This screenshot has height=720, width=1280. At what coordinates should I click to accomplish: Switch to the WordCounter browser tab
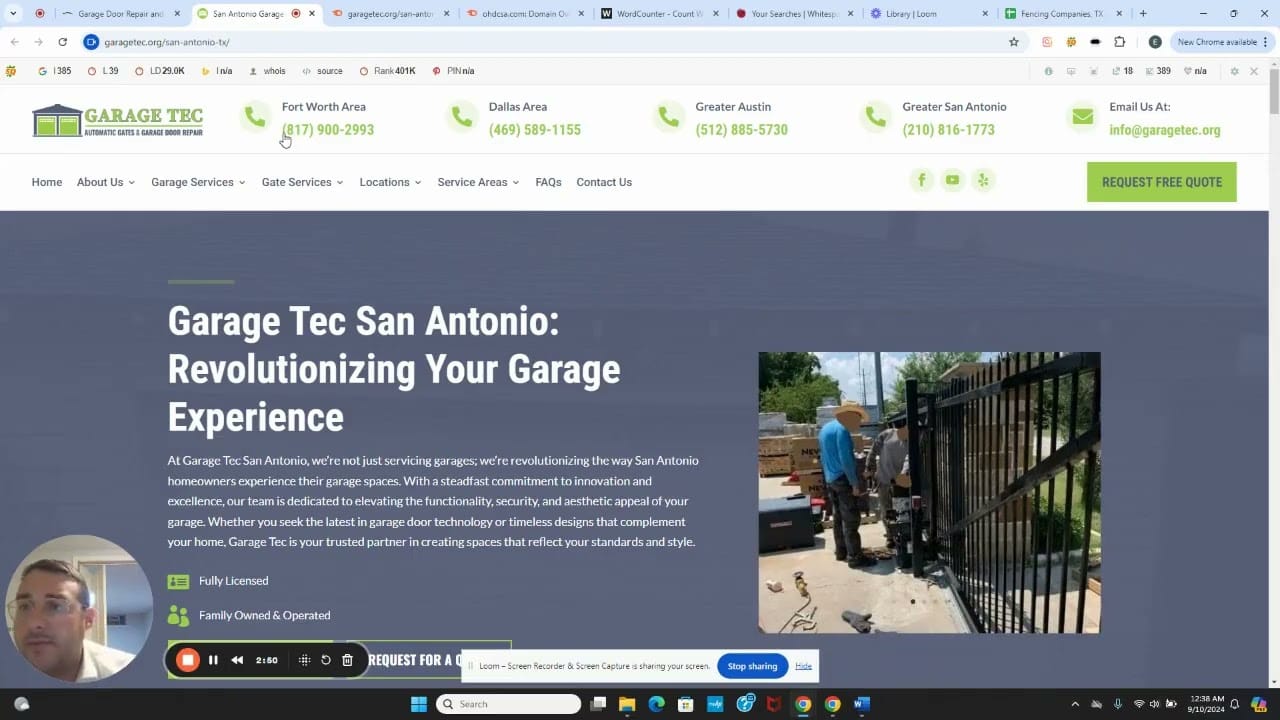[x=658, y=14]
